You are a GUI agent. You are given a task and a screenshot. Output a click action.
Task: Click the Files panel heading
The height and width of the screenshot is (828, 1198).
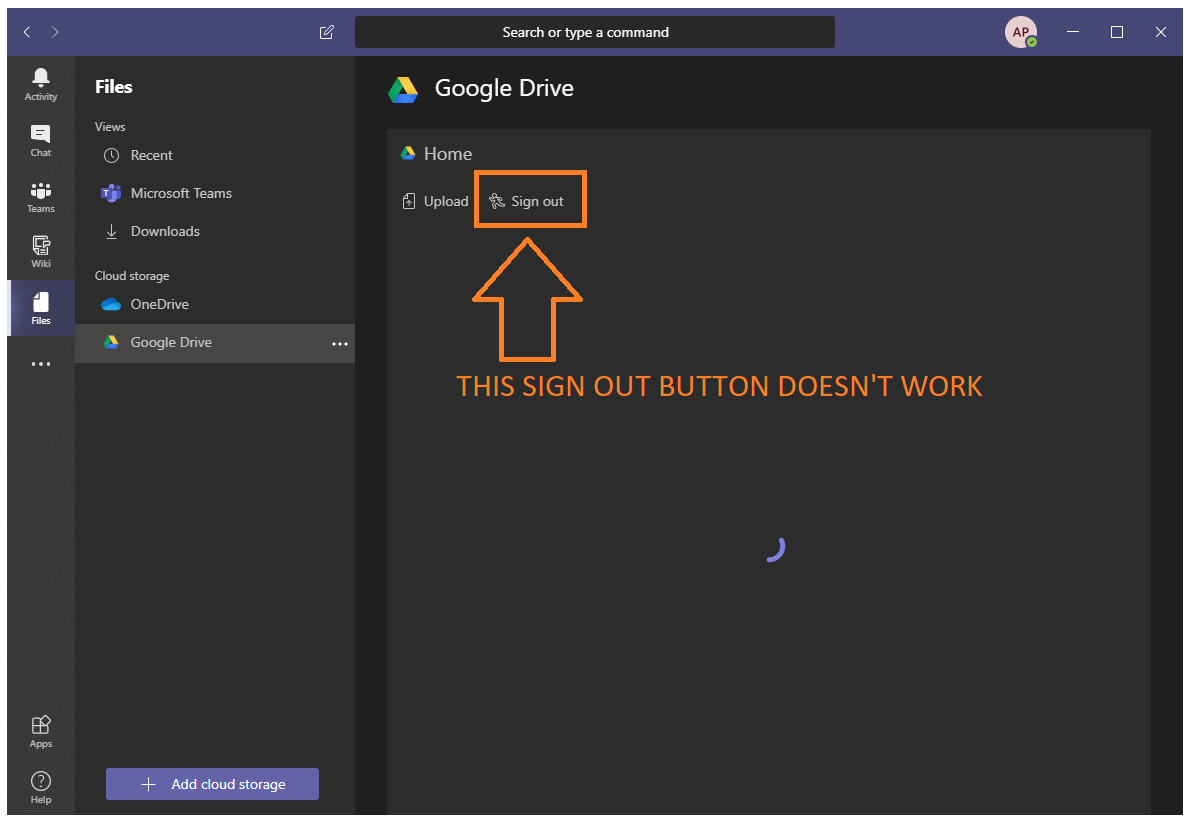[x=114, y=87]
